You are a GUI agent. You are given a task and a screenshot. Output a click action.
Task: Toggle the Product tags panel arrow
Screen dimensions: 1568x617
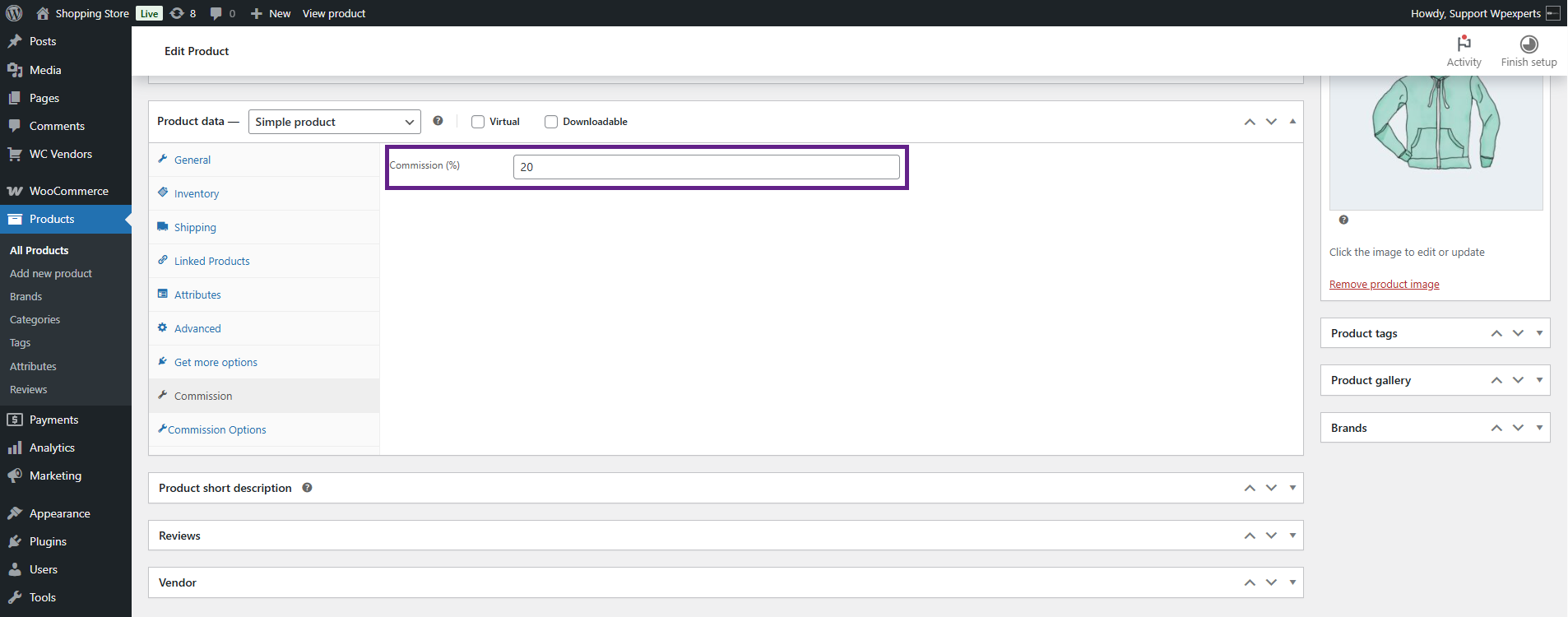pyautogui.click(x=1539, y=333)
